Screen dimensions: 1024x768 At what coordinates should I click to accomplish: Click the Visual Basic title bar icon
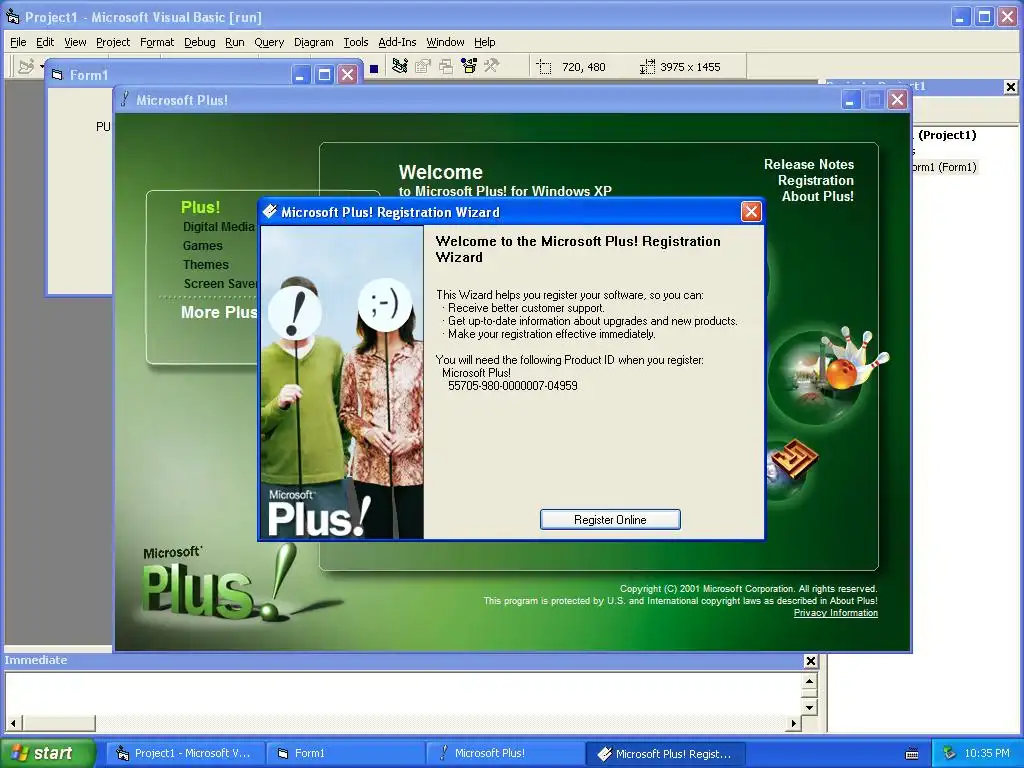click(12, 16)
